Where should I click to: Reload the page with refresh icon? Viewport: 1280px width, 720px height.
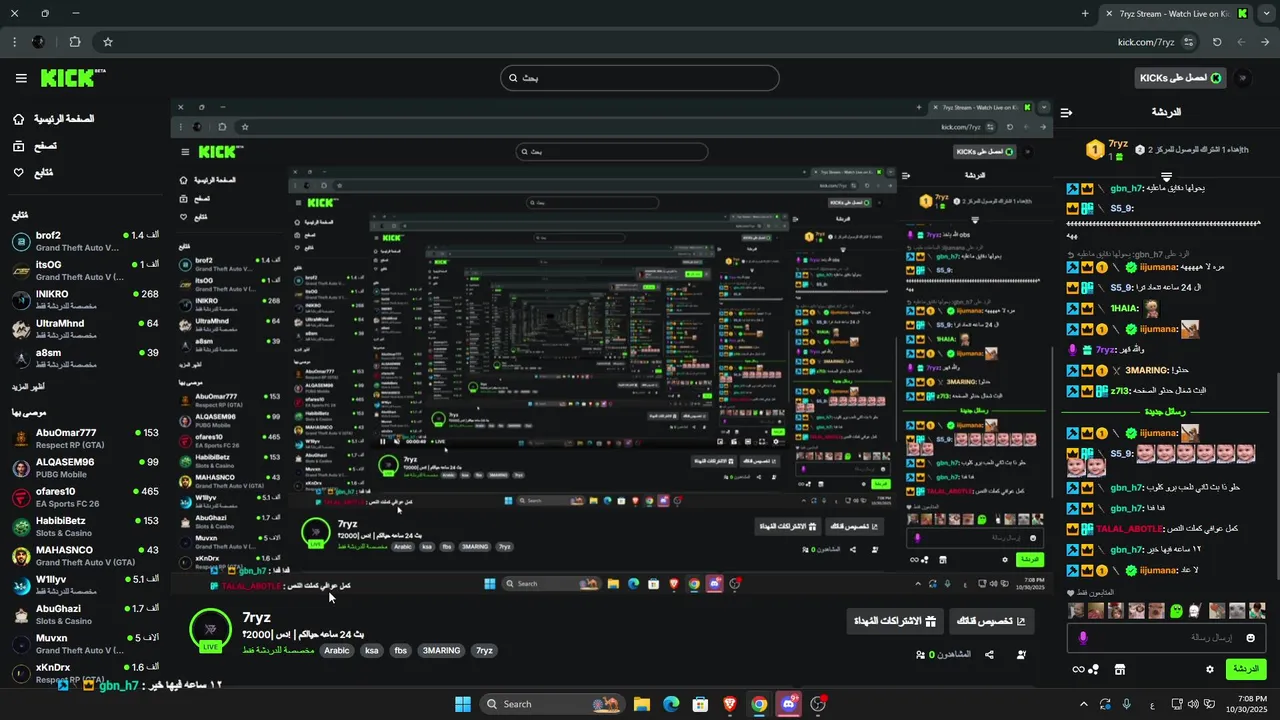click(1217, 42)
